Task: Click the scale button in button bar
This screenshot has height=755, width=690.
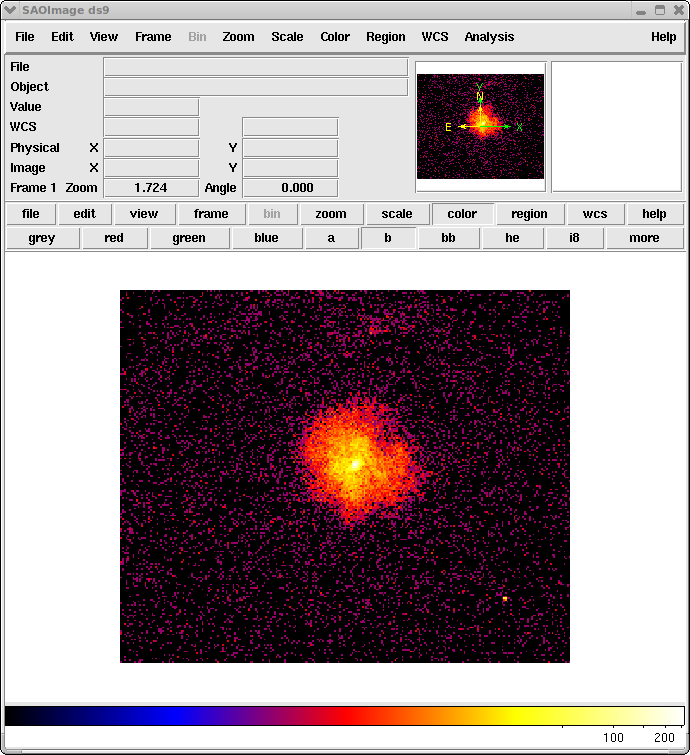Action: click(397, 214)
